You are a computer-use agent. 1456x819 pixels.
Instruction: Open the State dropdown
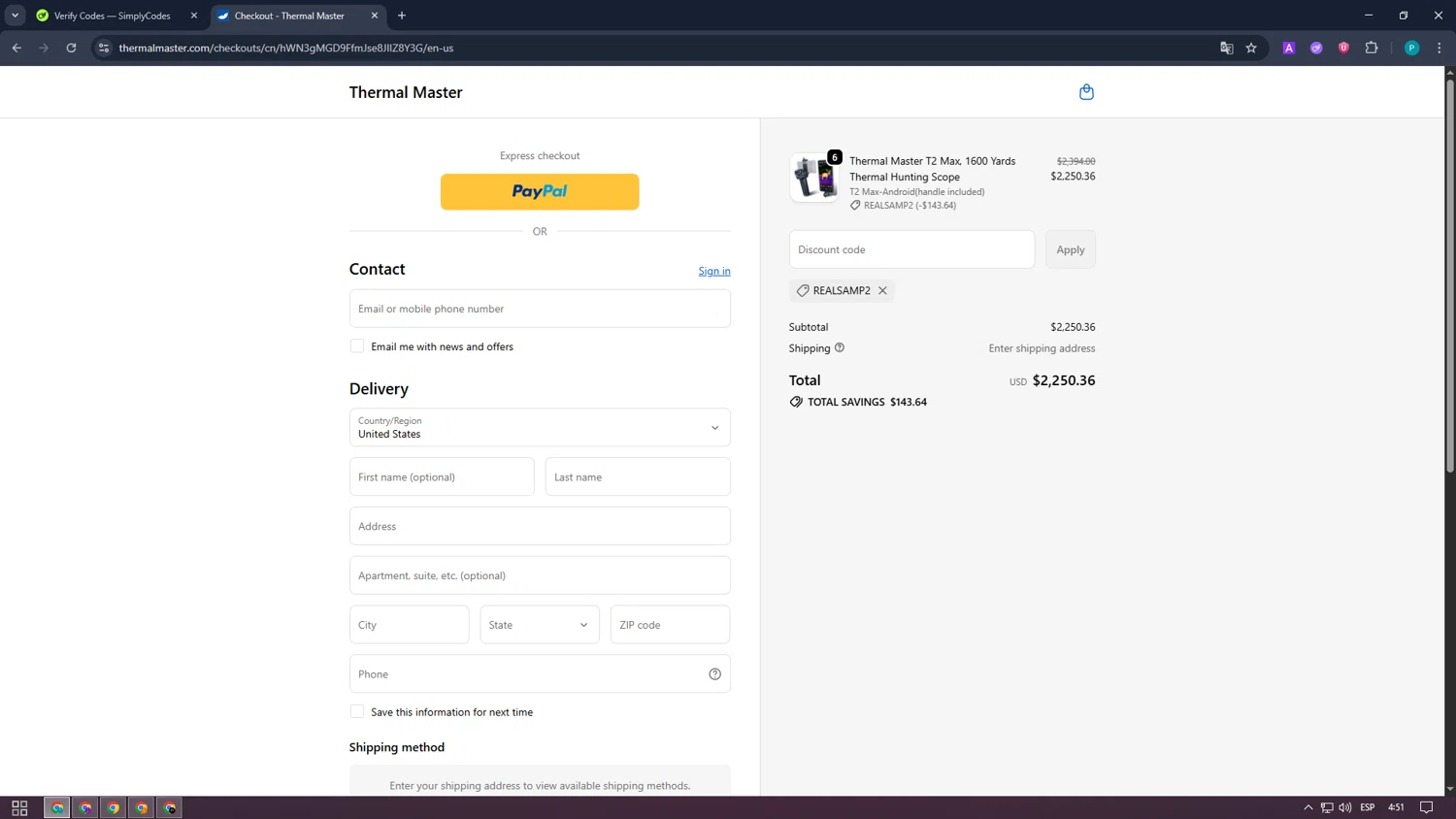pyautogui.click(x=540, y=625)
